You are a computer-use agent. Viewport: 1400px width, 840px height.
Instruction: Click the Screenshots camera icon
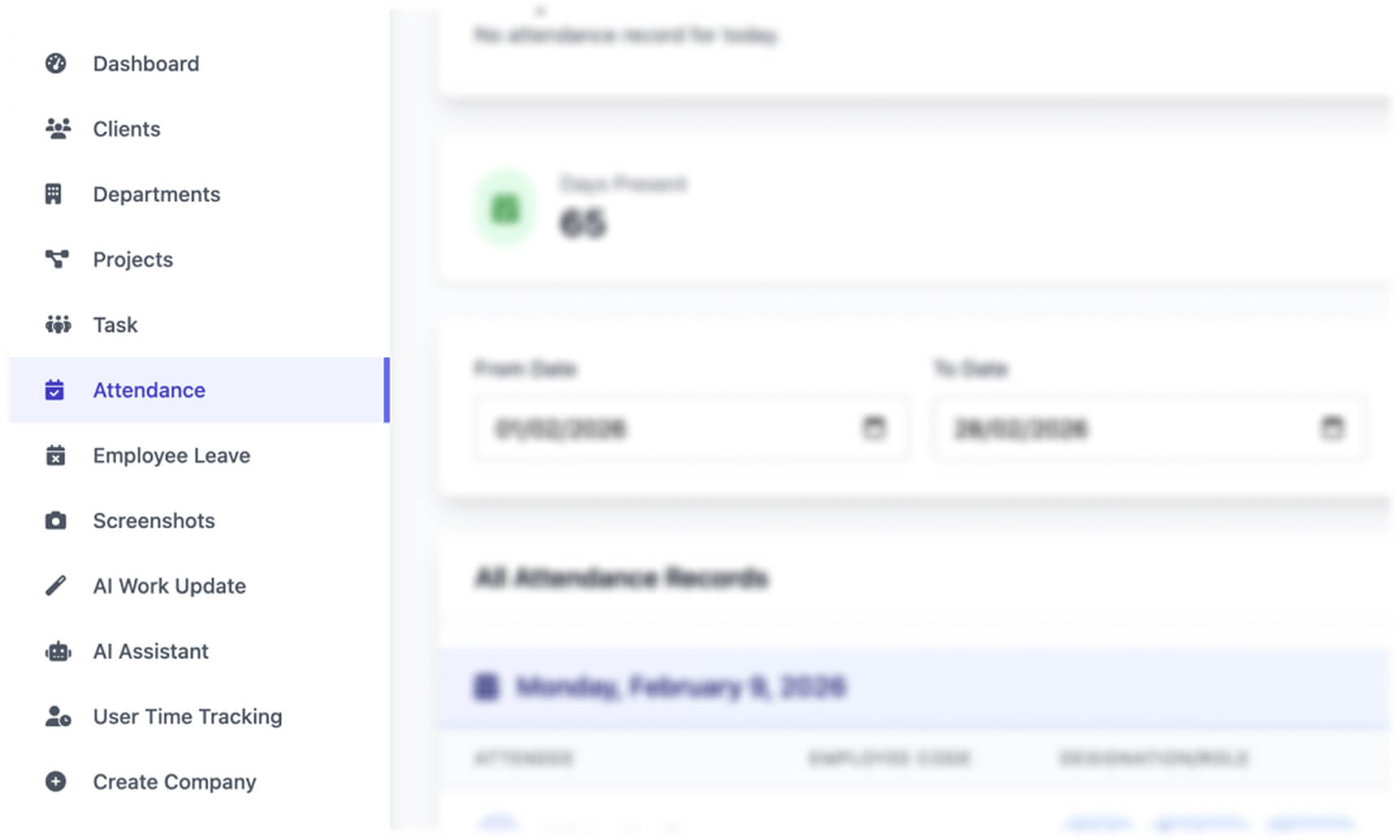55,520
